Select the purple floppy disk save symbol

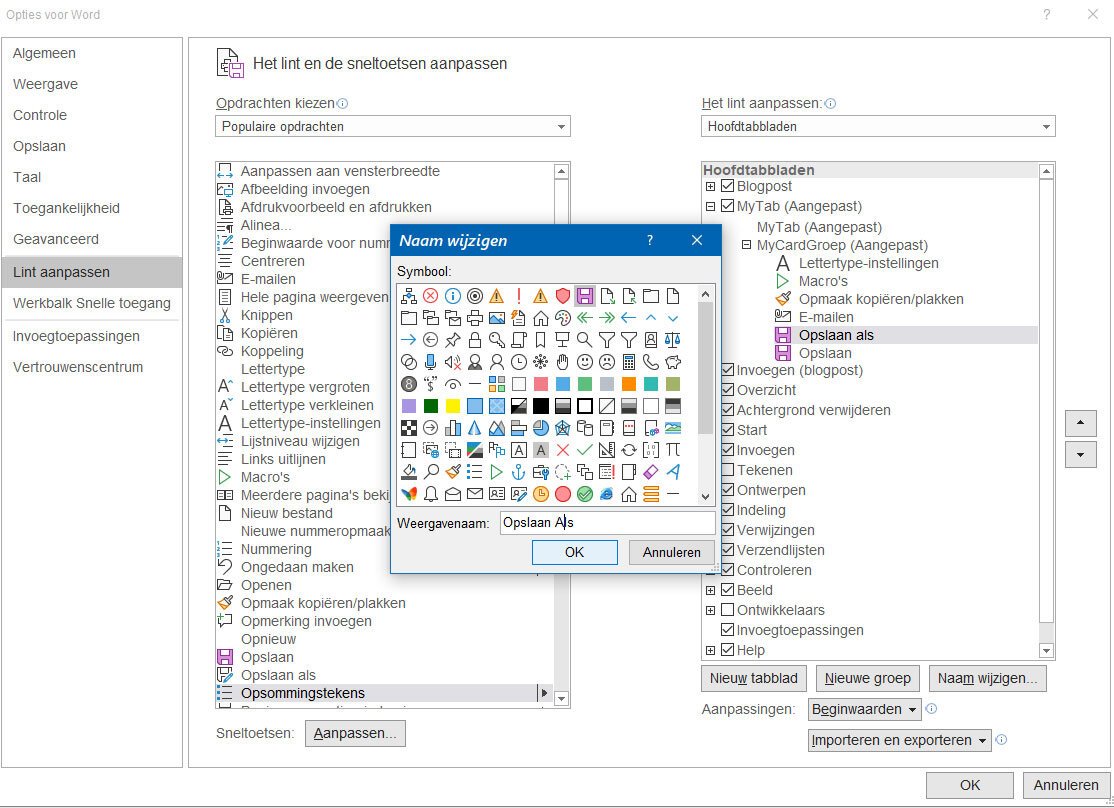pyautogui.click(x=585, y=296)
